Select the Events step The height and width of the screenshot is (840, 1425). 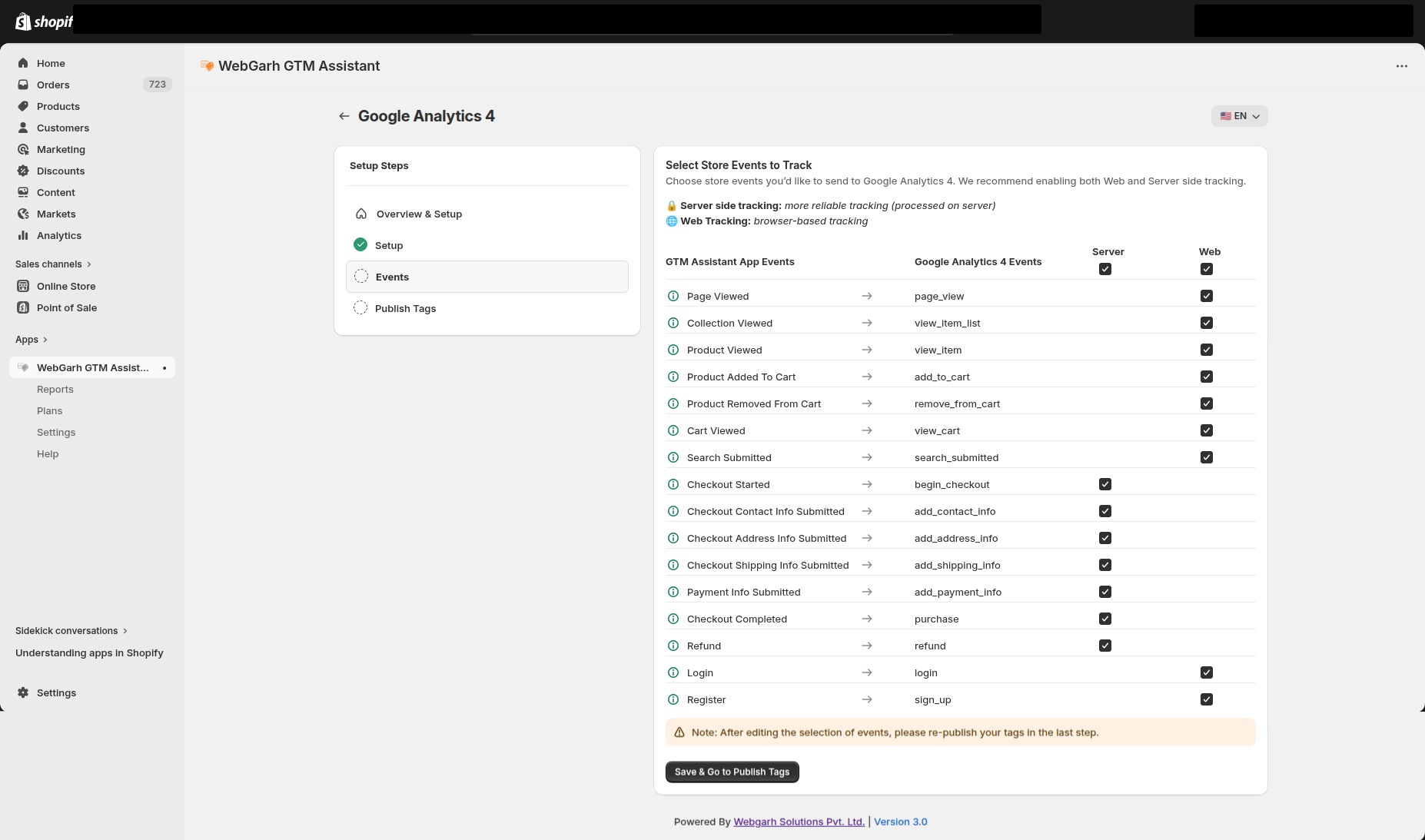487,277
